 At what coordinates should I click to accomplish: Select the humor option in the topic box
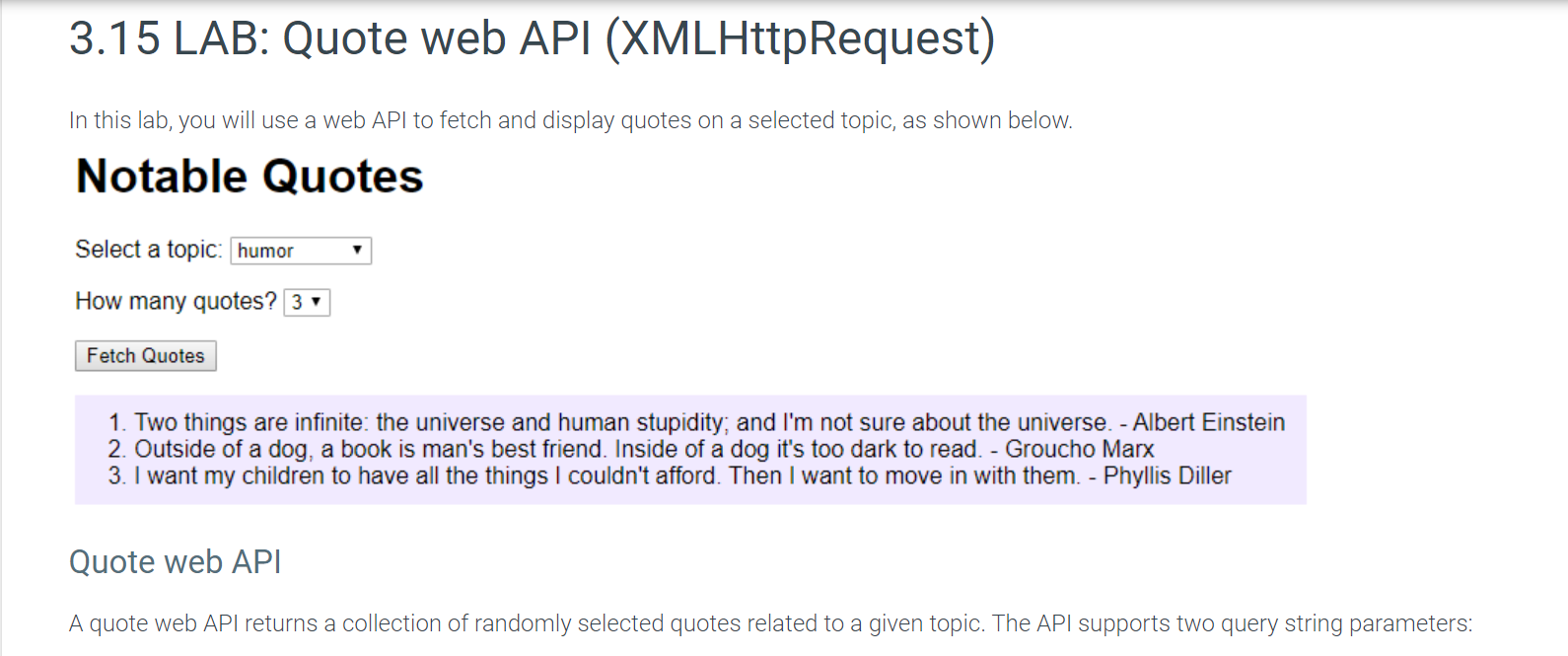click(266, 251)
